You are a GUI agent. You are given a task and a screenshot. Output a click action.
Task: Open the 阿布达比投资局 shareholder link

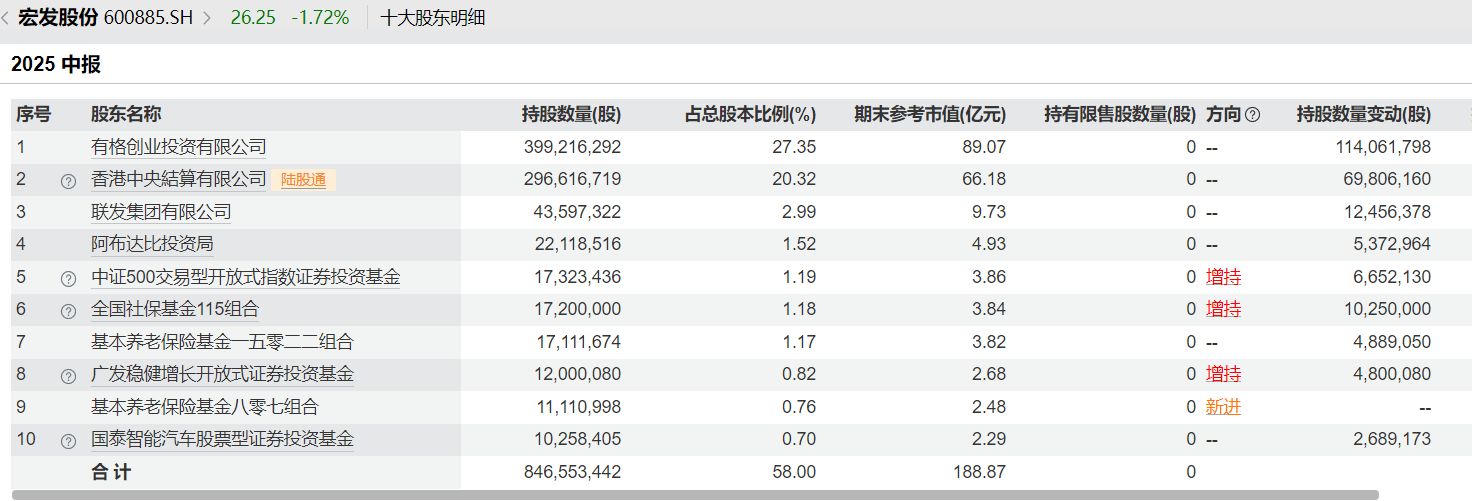pyautogui.click(x=152, y=244)
